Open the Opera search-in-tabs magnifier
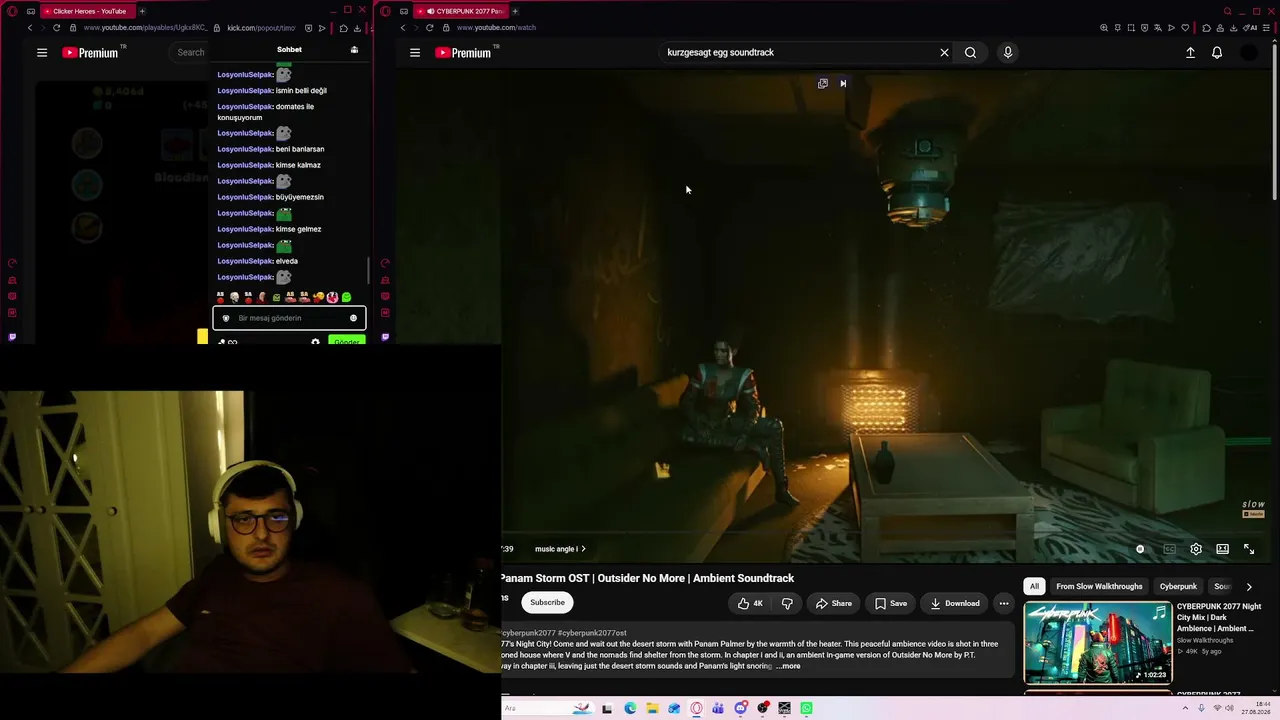The image size is (1280, 720). tap(1226, 11)
